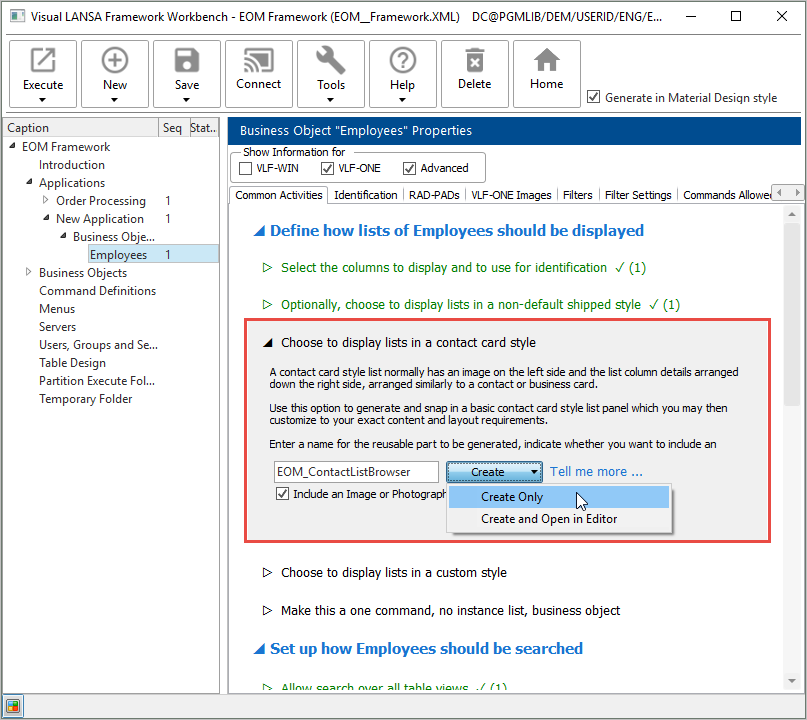Collapse the contact card style step
This screenshot has width=807, height=720.
coord(268,343)
